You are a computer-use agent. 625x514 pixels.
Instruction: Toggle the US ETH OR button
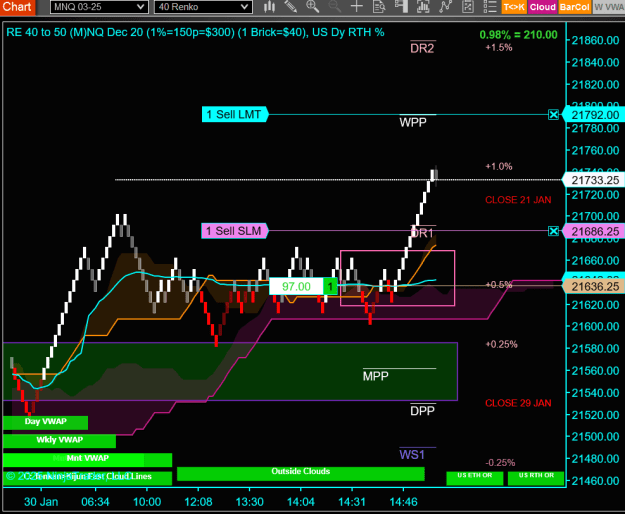[474, 478]
